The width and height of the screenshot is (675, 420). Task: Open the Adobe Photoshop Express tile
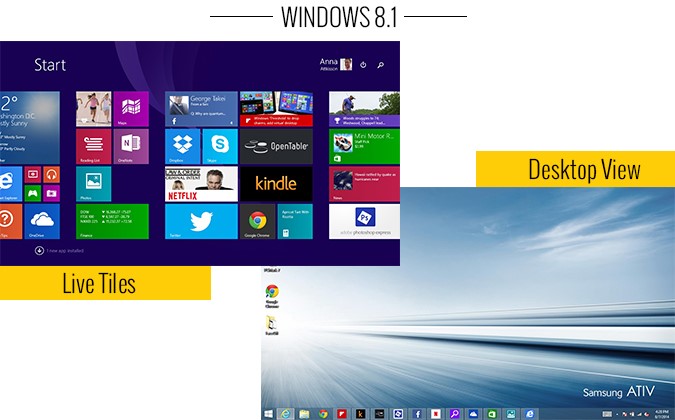(x=364, y=221)
